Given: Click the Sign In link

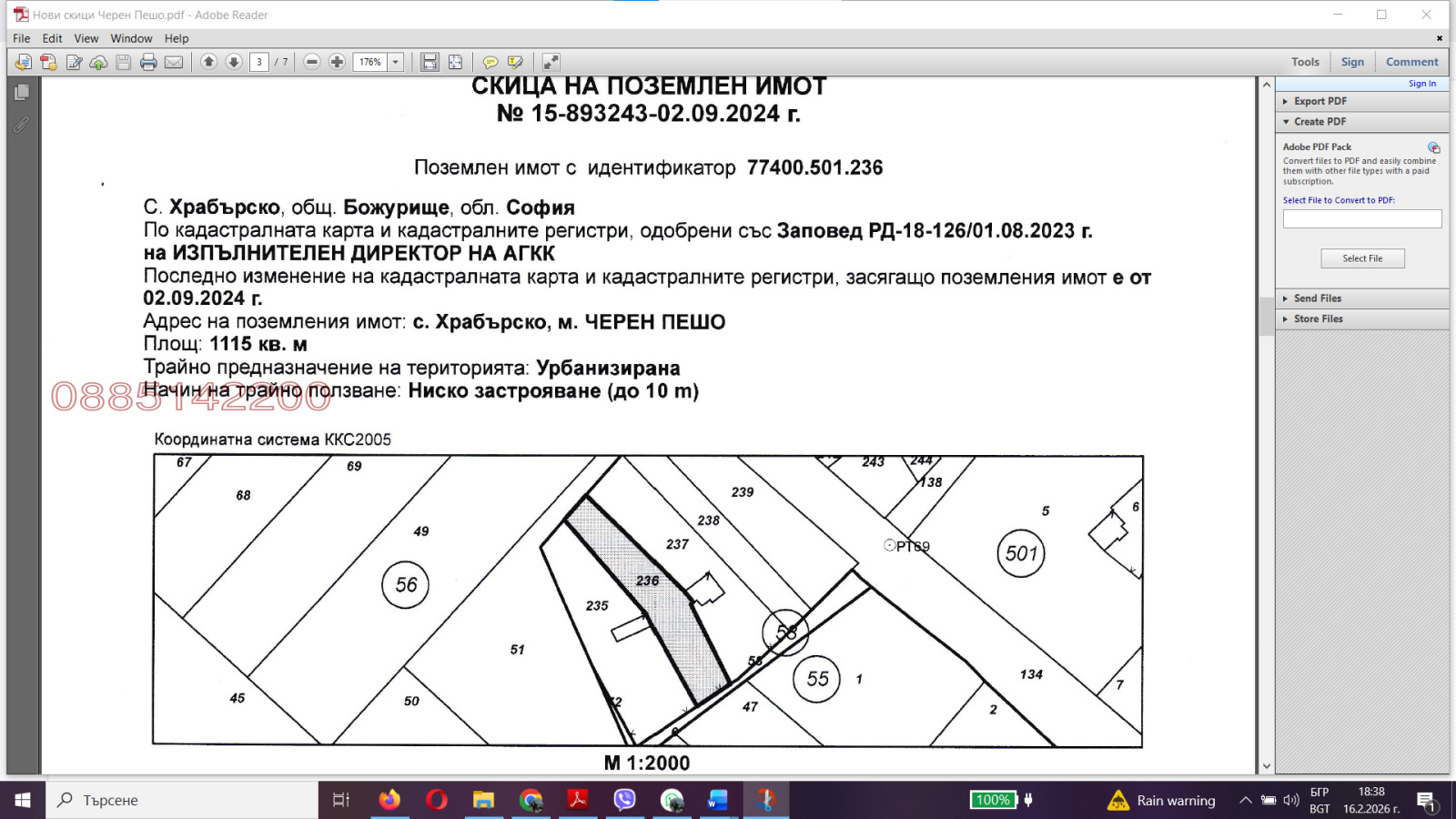Looking at the screenshot, I should pos(1421,83).
